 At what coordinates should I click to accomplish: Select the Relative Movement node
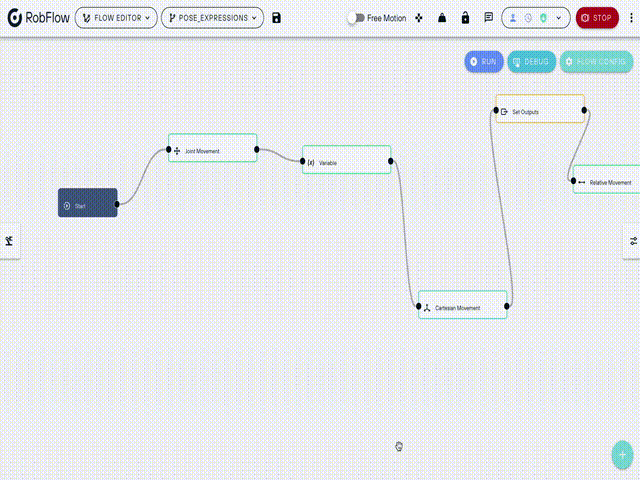[x=607, y=179]
